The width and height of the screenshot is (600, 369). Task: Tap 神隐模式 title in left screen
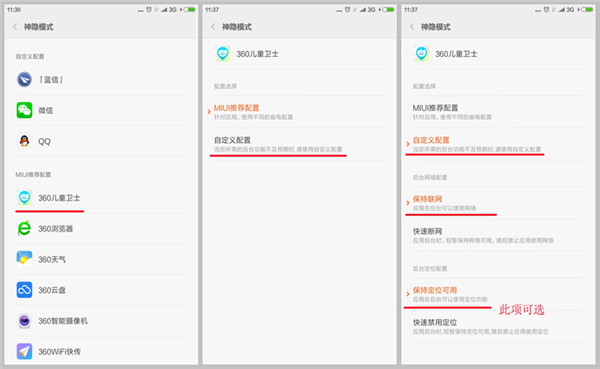39,27
